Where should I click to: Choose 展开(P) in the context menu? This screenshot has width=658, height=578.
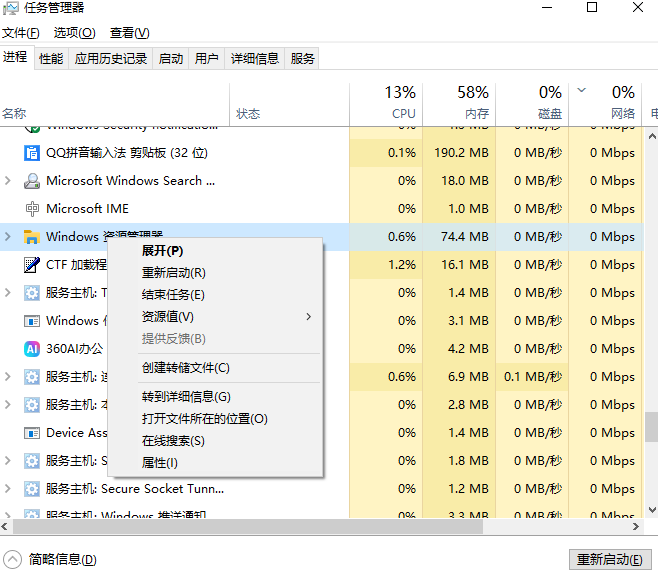(x=216, y=251)
